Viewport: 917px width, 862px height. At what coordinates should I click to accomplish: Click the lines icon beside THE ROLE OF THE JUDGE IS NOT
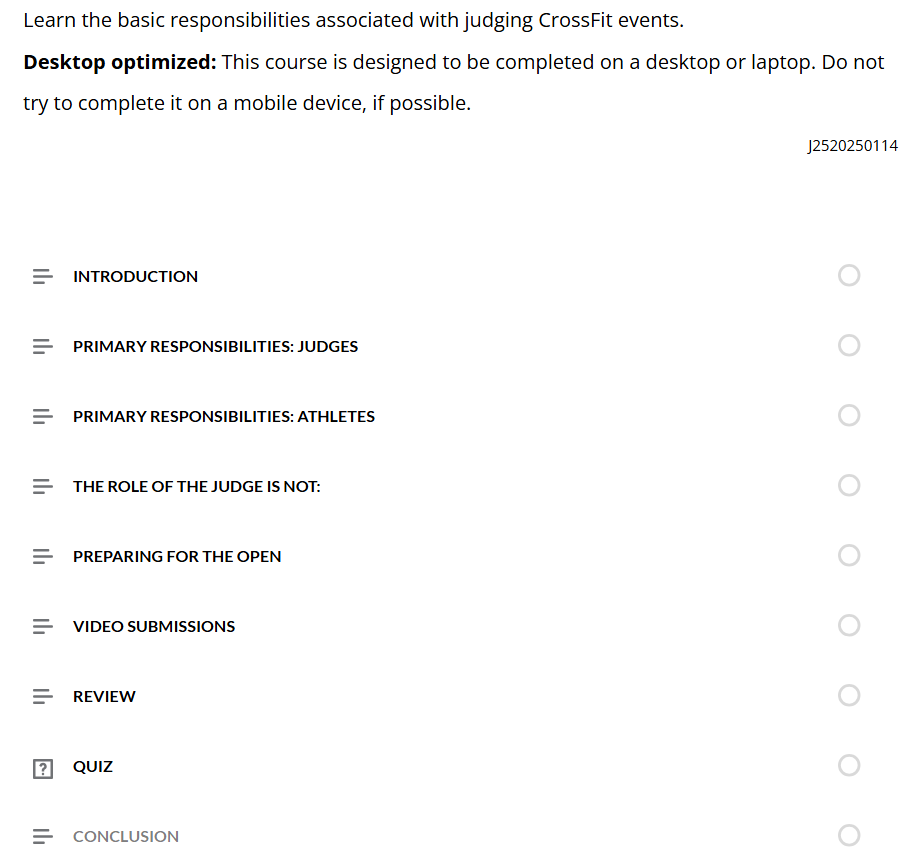pos(43,487)
